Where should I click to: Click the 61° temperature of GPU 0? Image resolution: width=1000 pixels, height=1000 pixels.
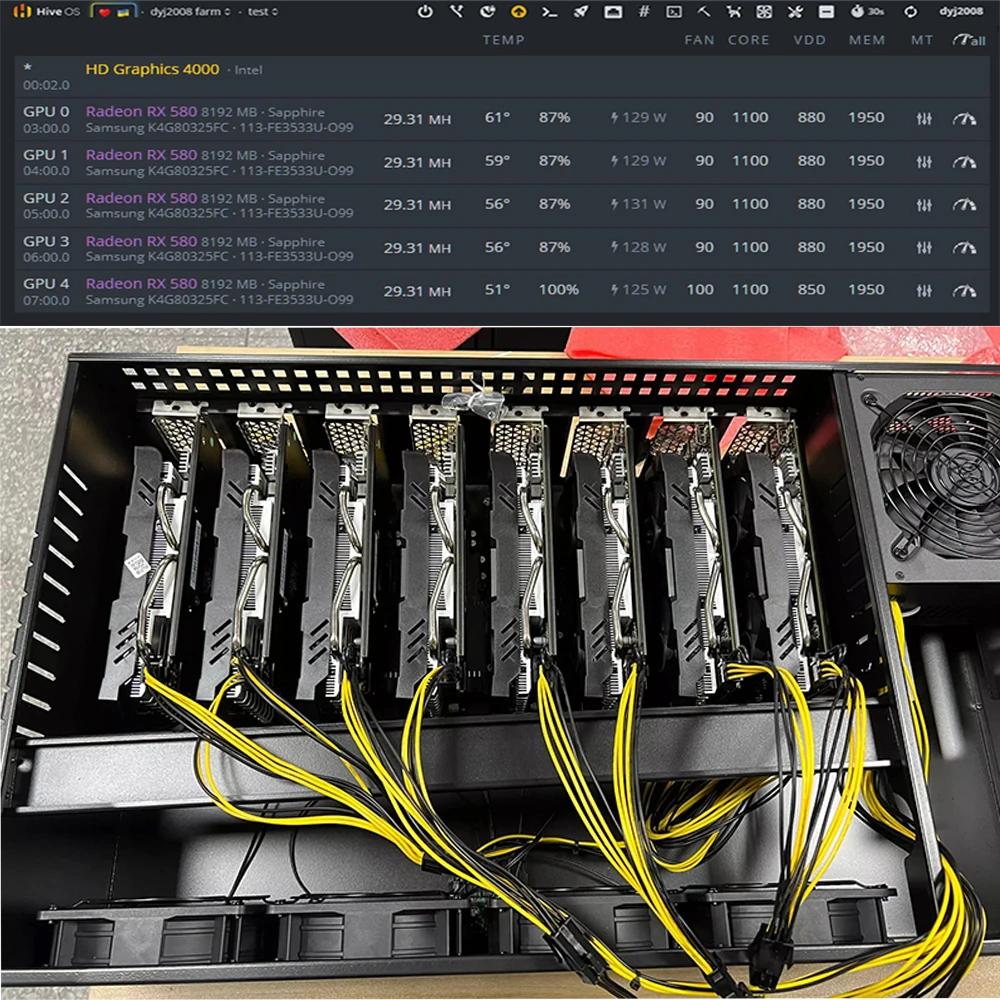tap(497, 117)
